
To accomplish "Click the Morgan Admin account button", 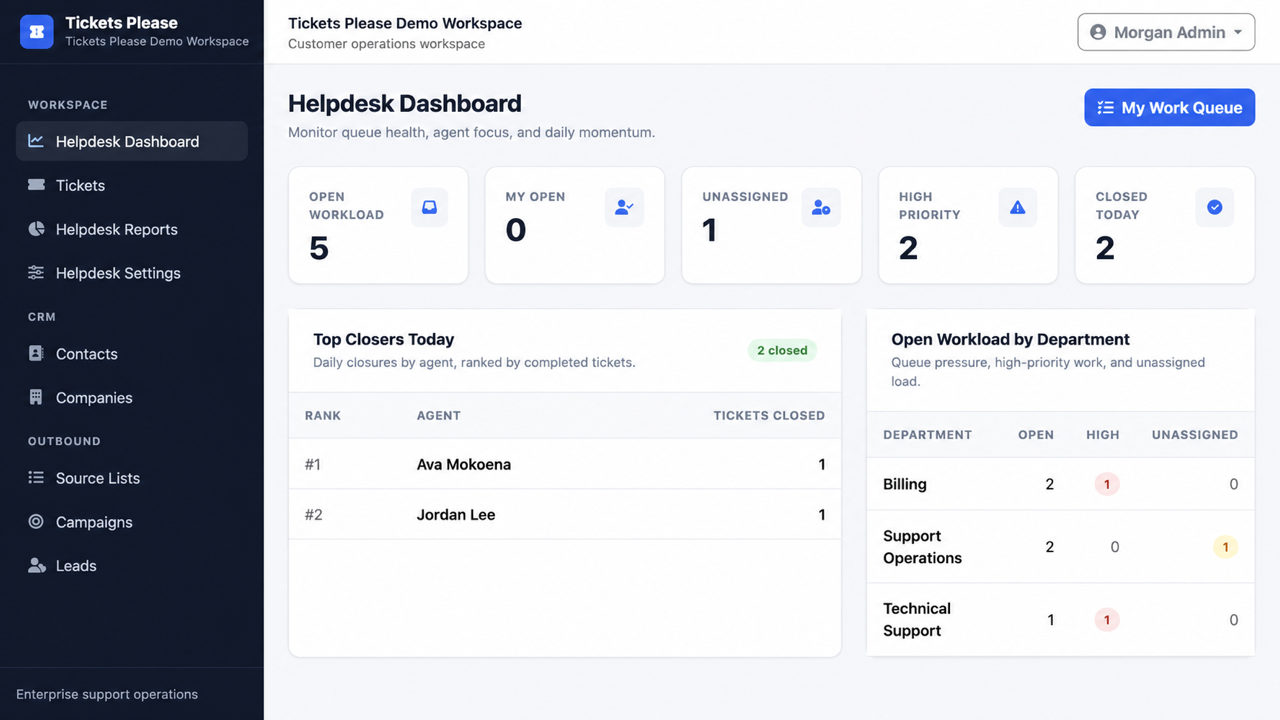I will [x=1166, y=32].
